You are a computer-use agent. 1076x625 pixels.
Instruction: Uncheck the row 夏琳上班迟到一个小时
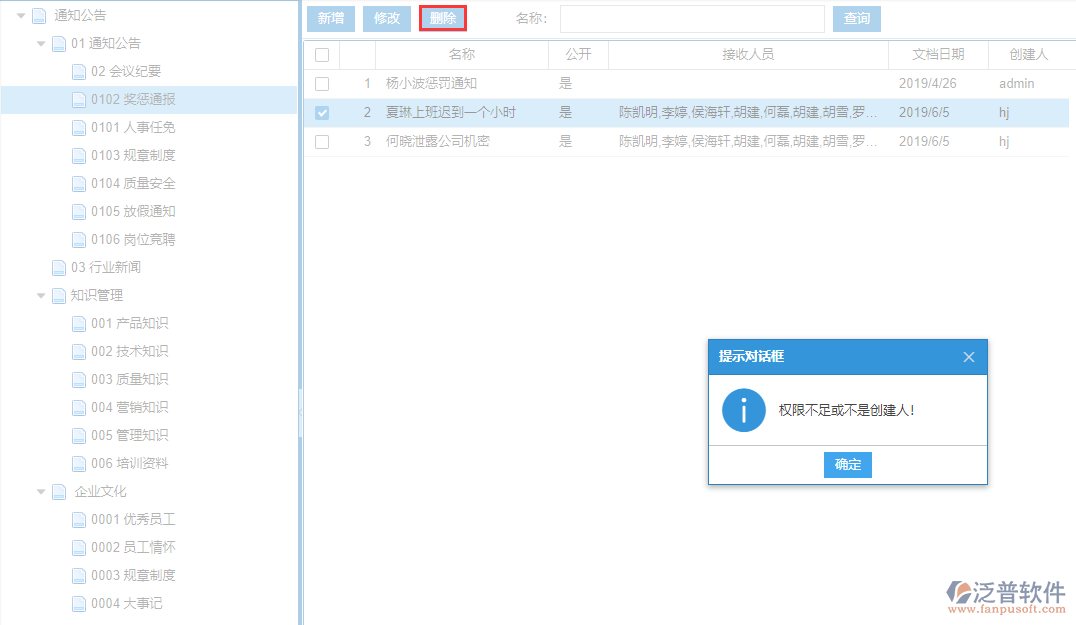pos(322,112)
